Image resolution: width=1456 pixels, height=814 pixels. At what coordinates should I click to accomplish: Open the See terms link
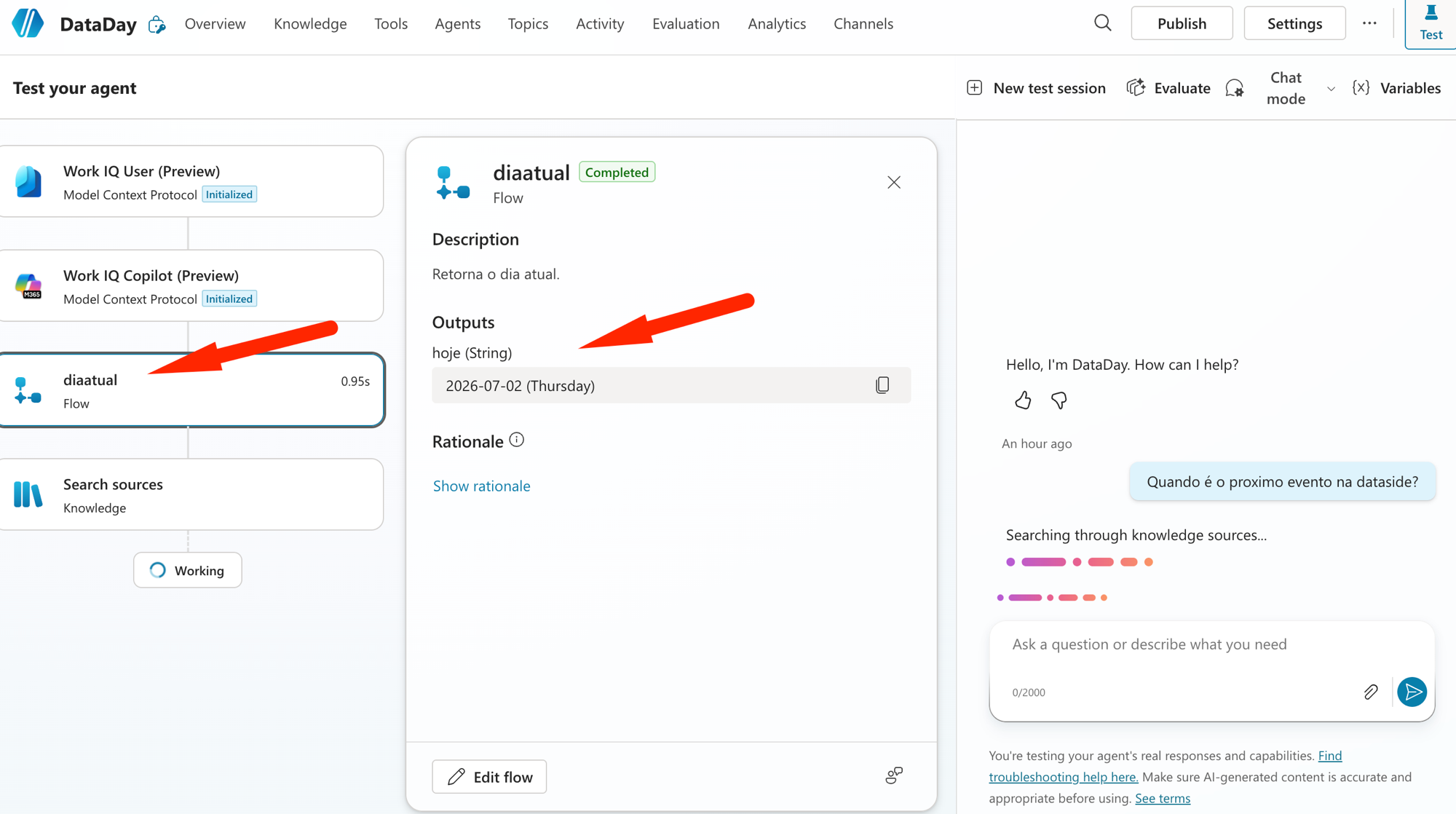(1163, 798)
